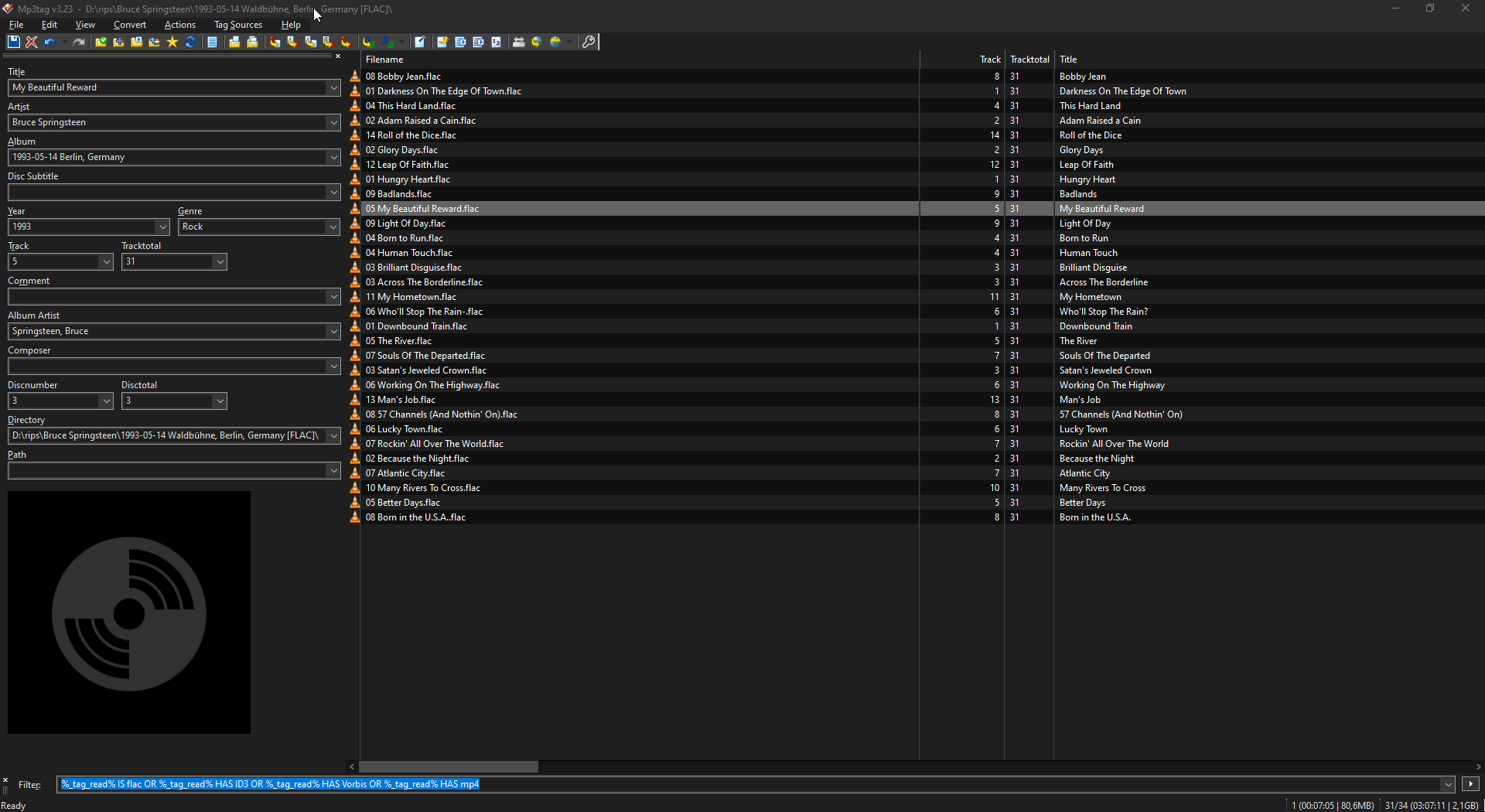Close the tag panel with small X
The width and height of the screenshot is (1485, 812).
click(x=338, y=56)
